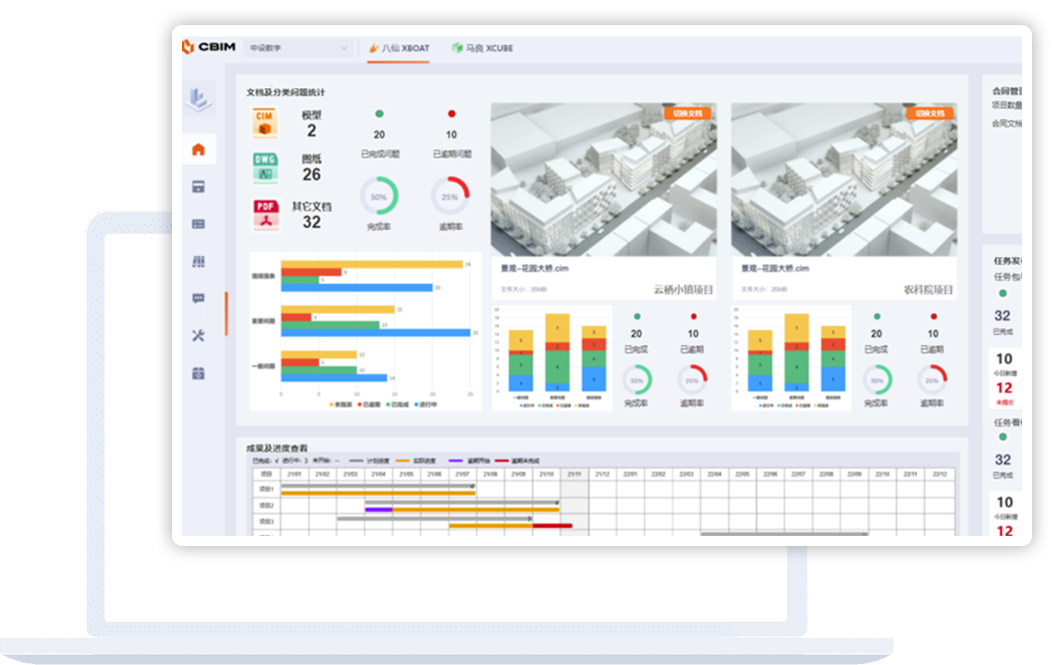Open the home icon in the sidebar
The height and width of the screenshot is (665, 1052).
coord(198,150)
